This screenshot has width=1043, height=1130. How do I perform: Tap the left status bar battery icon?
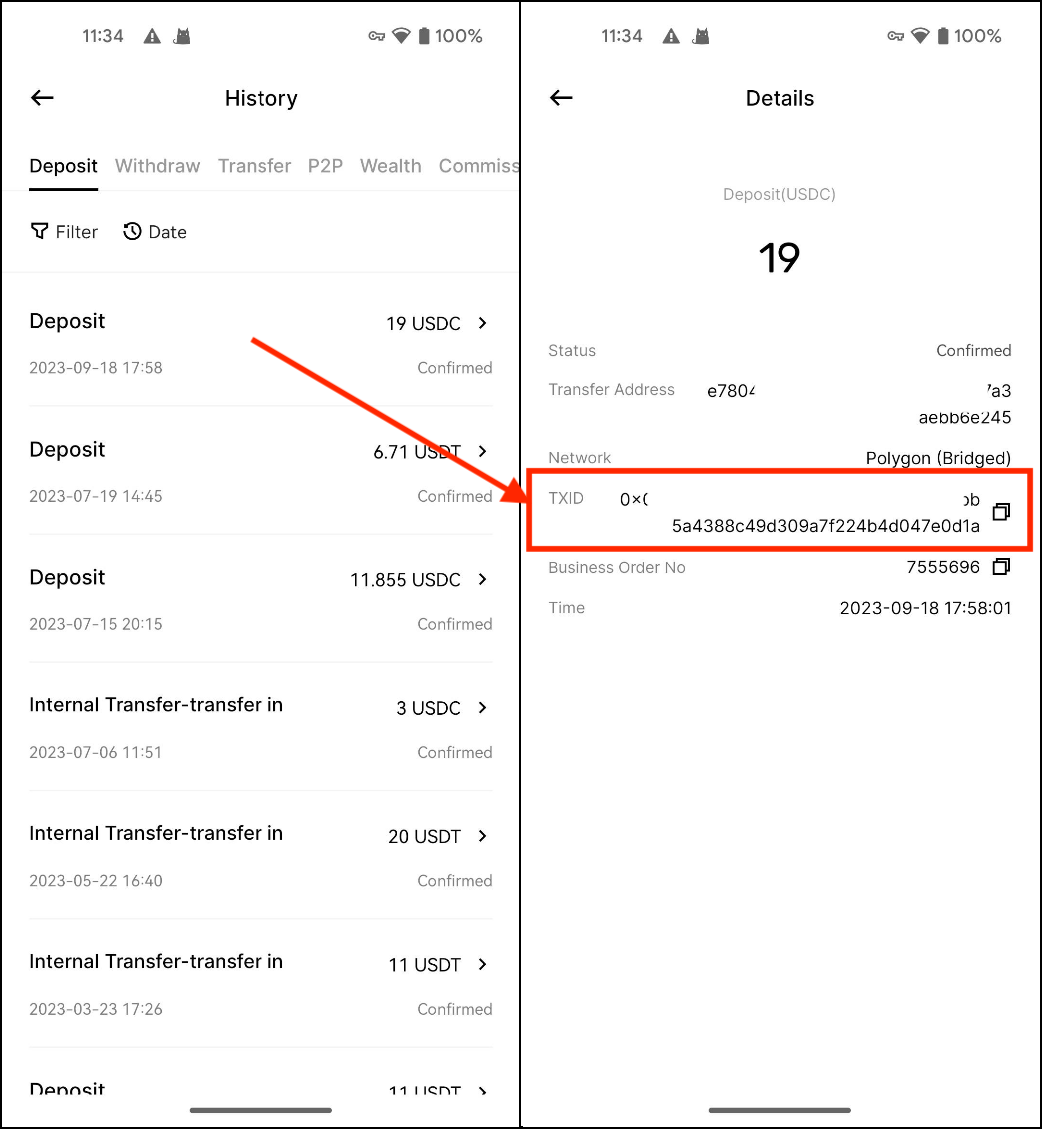click(x=424, y=36)
